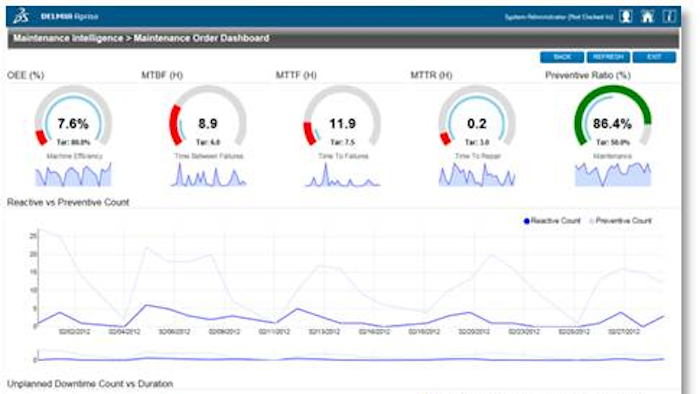The image size is (700, 394).
Task: Click Maintenance Intelligence breadcrumb link
Action: 68,38
